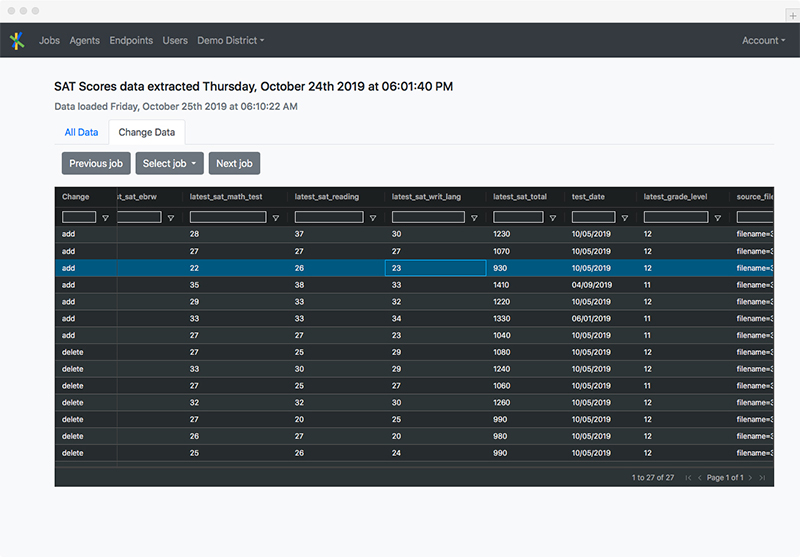Click filter icon for latest_sat_math_test column
Viewport: 800px width, 557px height.
pos(275,218)
